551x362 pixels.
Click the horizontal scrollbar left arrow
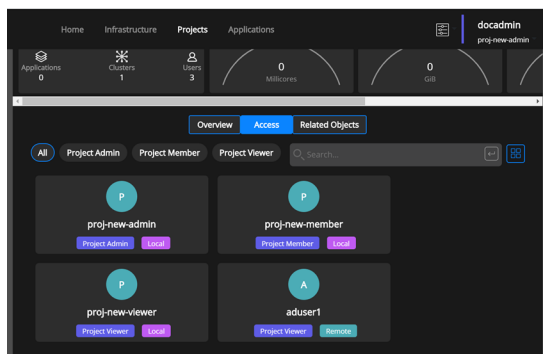click(17, 101)
